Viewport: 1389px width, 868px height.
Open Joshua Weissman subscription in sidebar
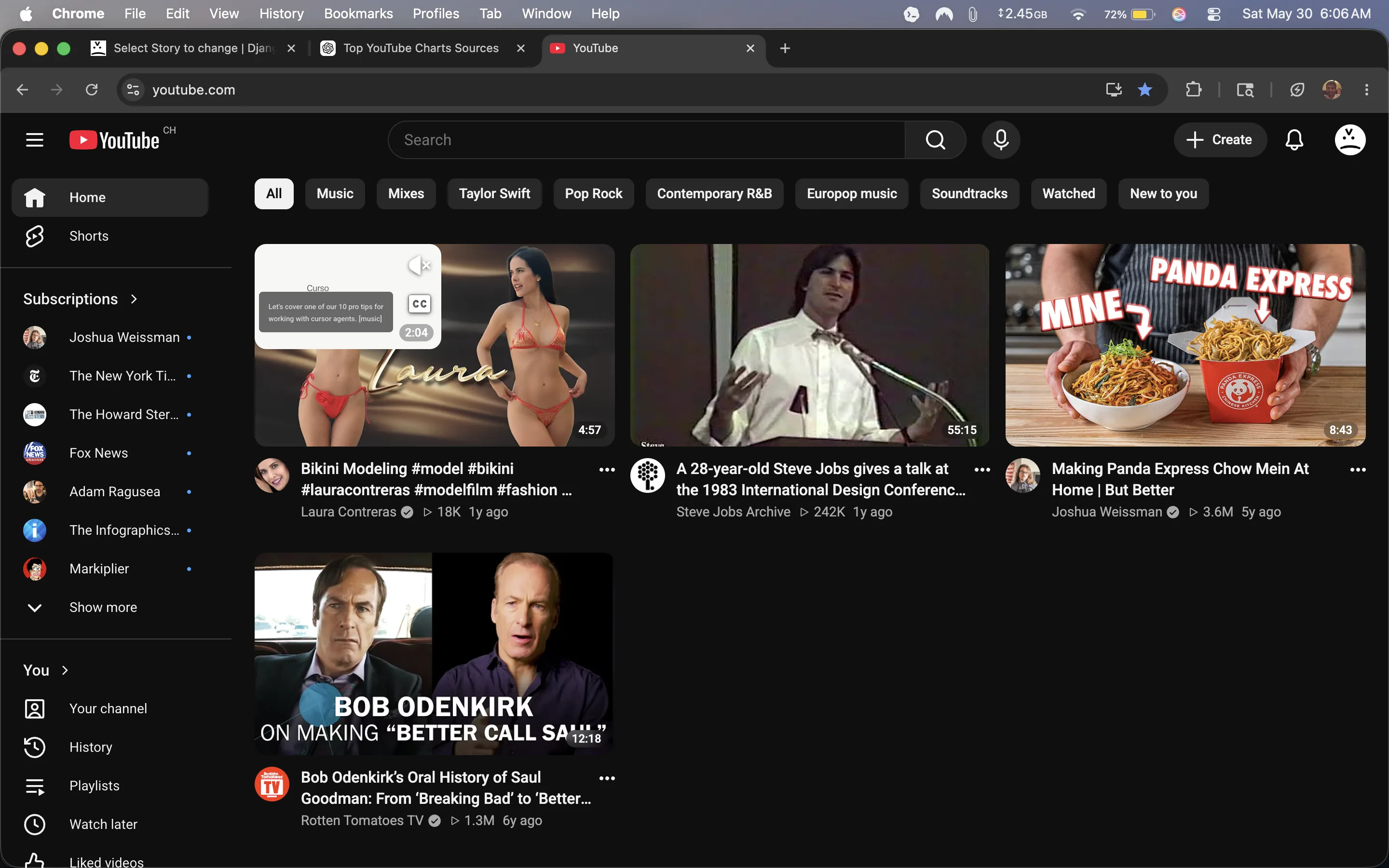tap(109, 338)
